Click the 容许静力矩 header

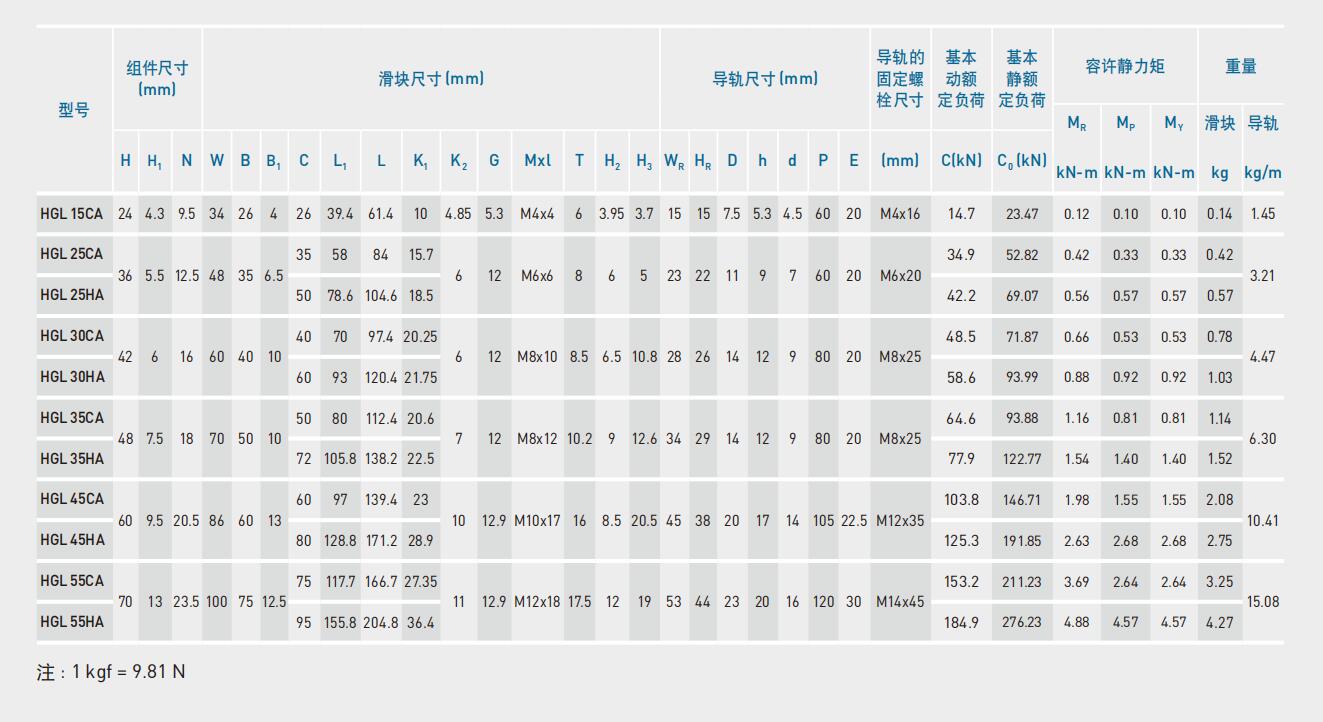1125,66
